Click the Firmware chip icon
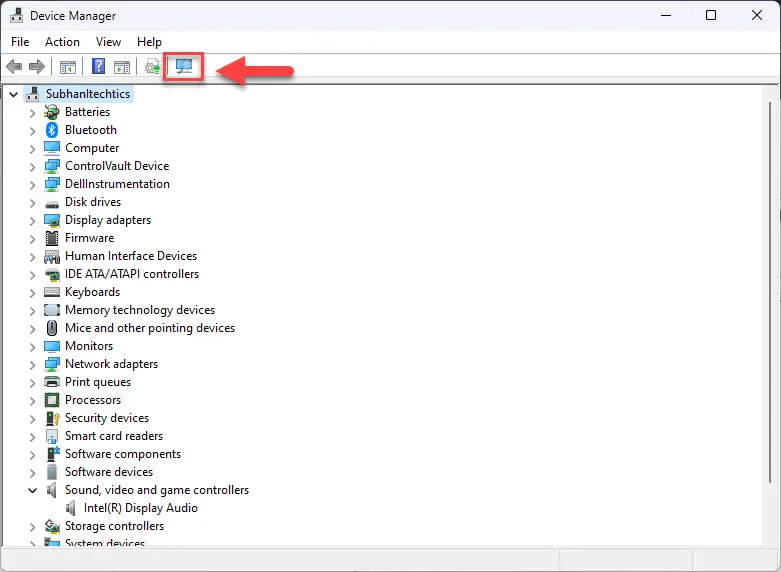The image size is (781, 572). pos(52,238)
